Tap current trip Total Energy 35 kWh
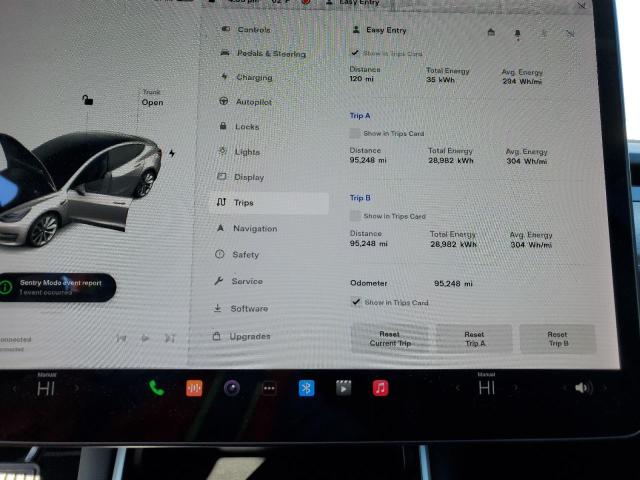 point(440,80)
